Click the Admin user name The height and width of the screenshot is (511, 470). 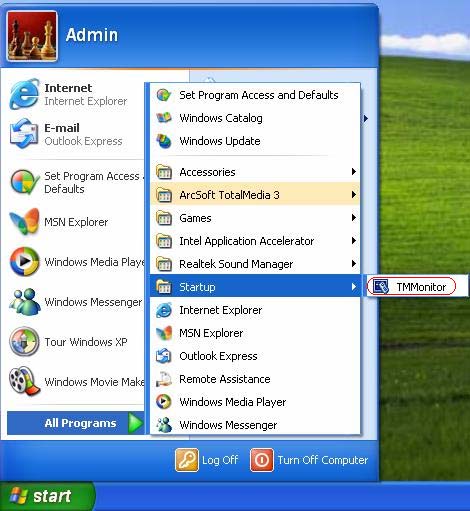tap(92, 35)
